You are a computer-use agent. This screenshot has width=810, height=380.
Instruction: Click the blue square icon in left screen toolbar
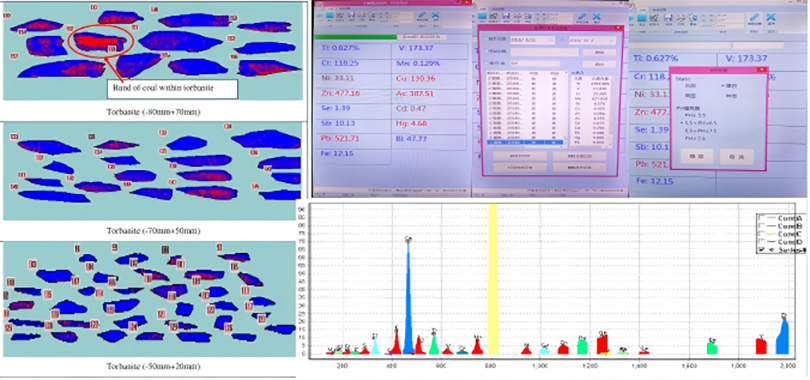pyautogui.click(x=330, y=15)
